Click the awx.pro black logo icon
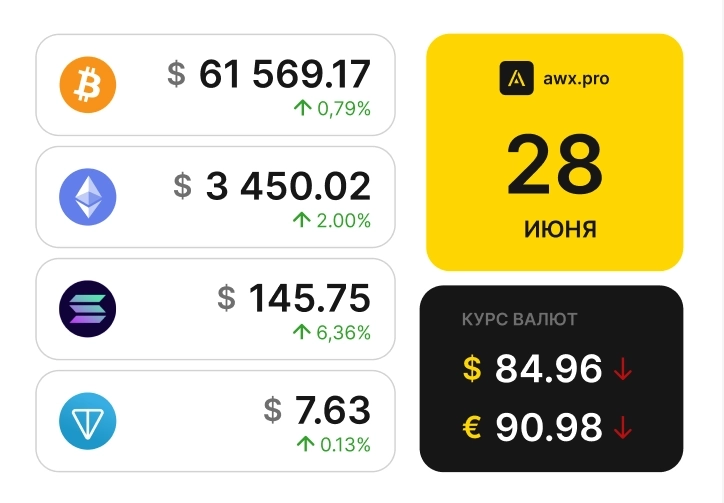Screen dimensions: 724x503 516,77
